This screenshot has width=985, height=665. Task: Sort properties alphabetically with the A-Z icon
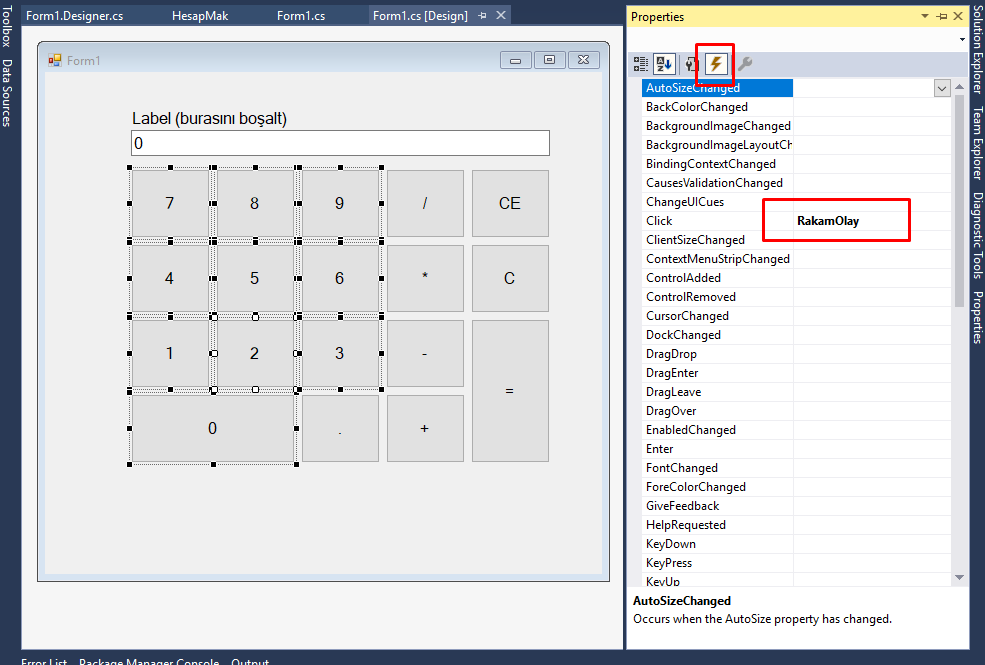(x=664, y=64)
